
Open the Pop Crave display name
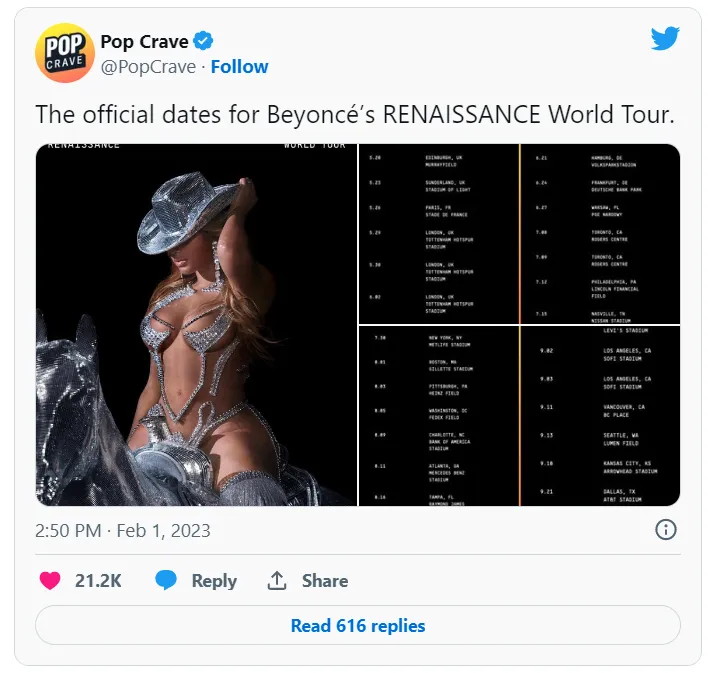(x=144, y=41)
